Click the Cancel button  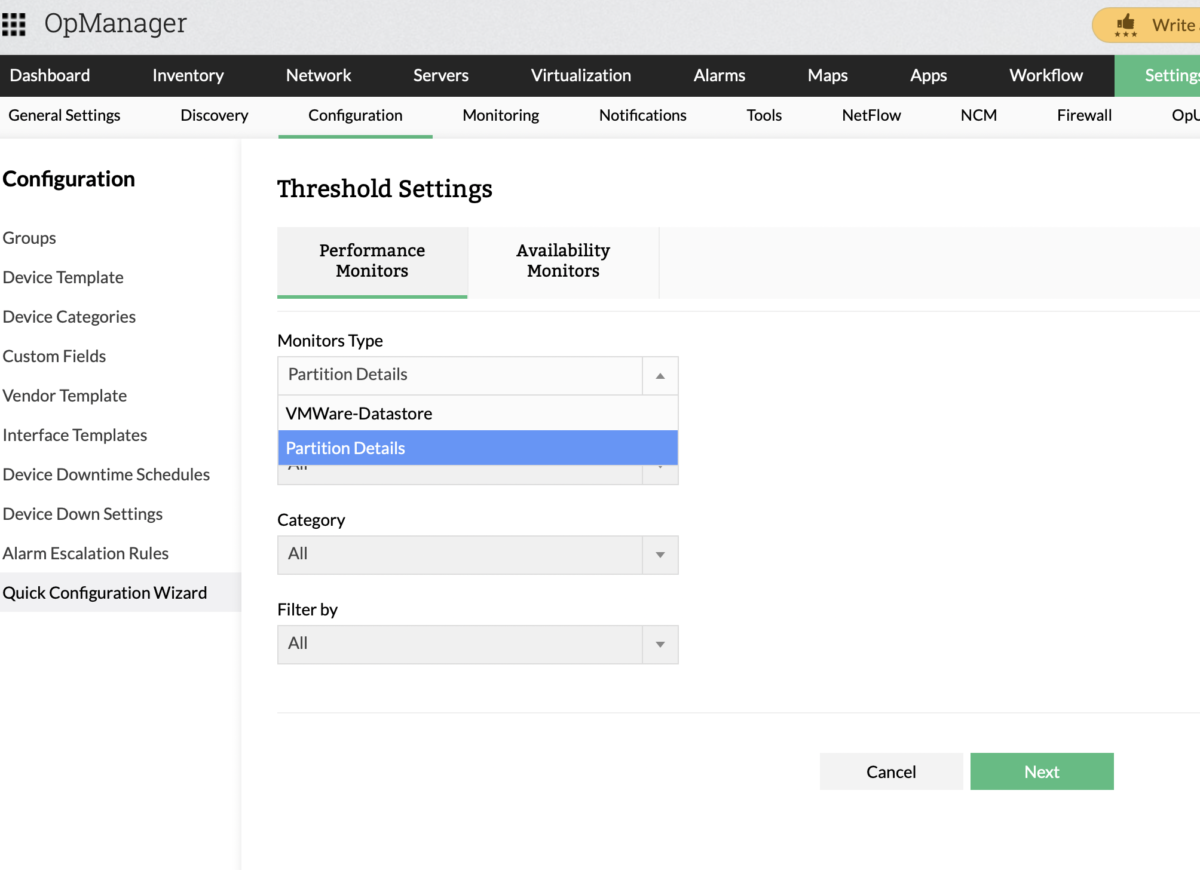coord(890,771)
